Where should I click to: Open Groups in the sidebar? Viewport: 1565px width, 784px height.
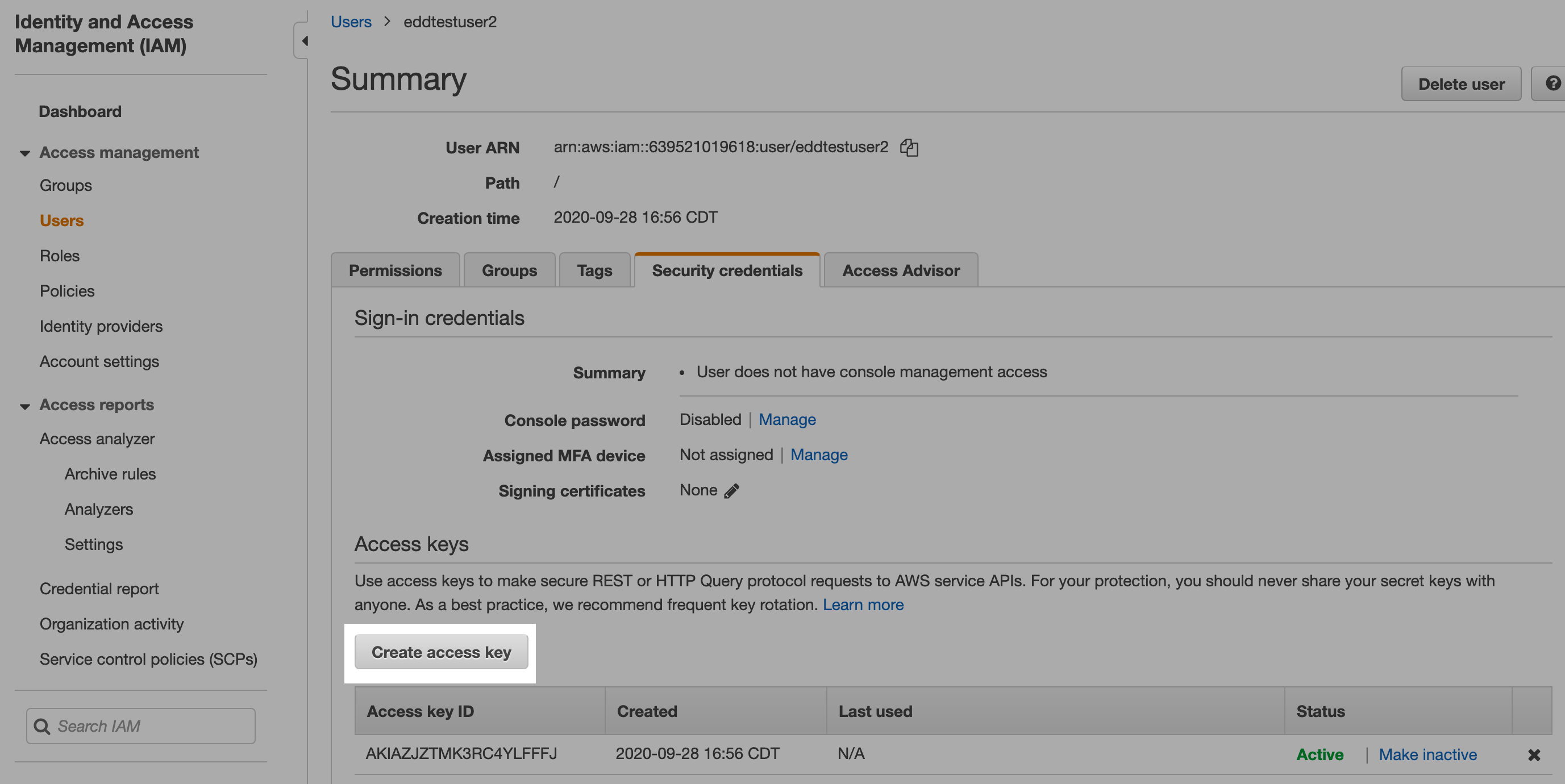[65, 185]
